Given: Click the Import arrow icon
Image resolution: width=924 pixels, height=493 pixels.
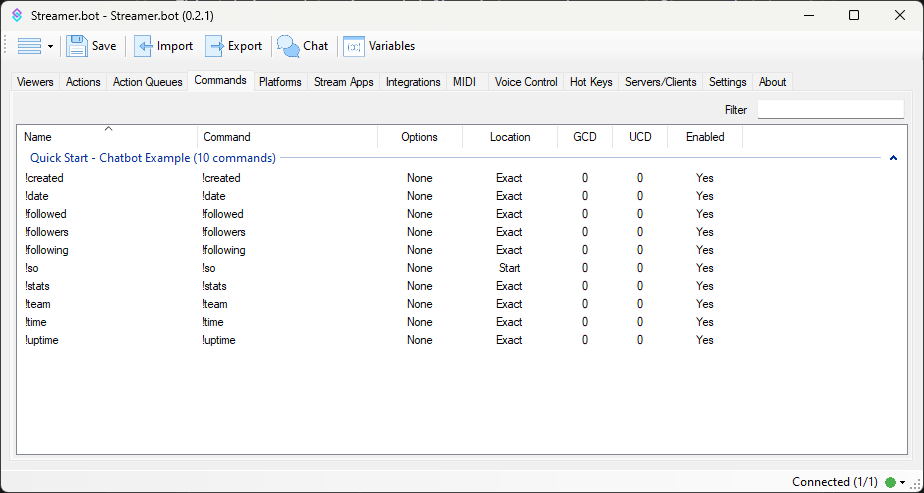Looking at the screenshot, I should [144, 46].
